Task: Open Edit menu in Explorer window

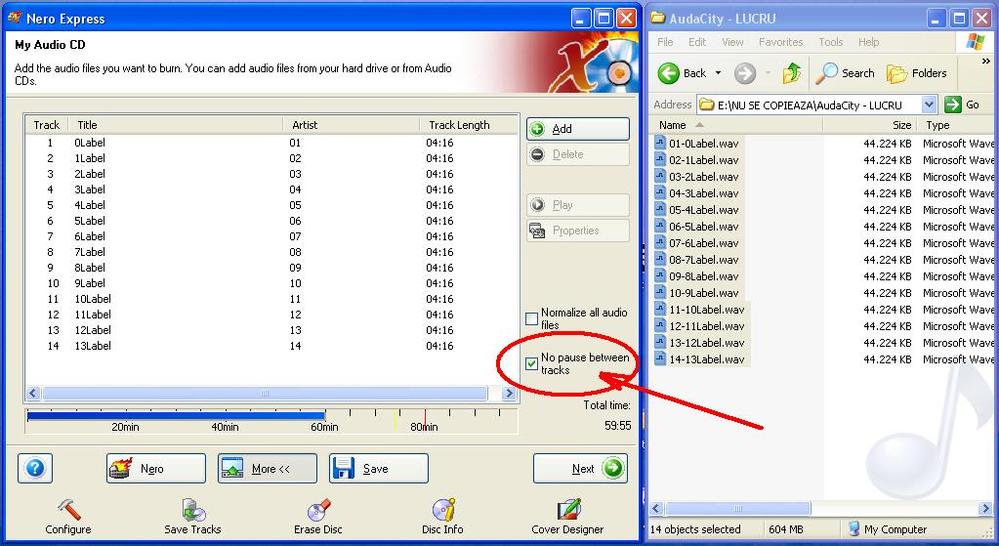Action: click(697, 42)
